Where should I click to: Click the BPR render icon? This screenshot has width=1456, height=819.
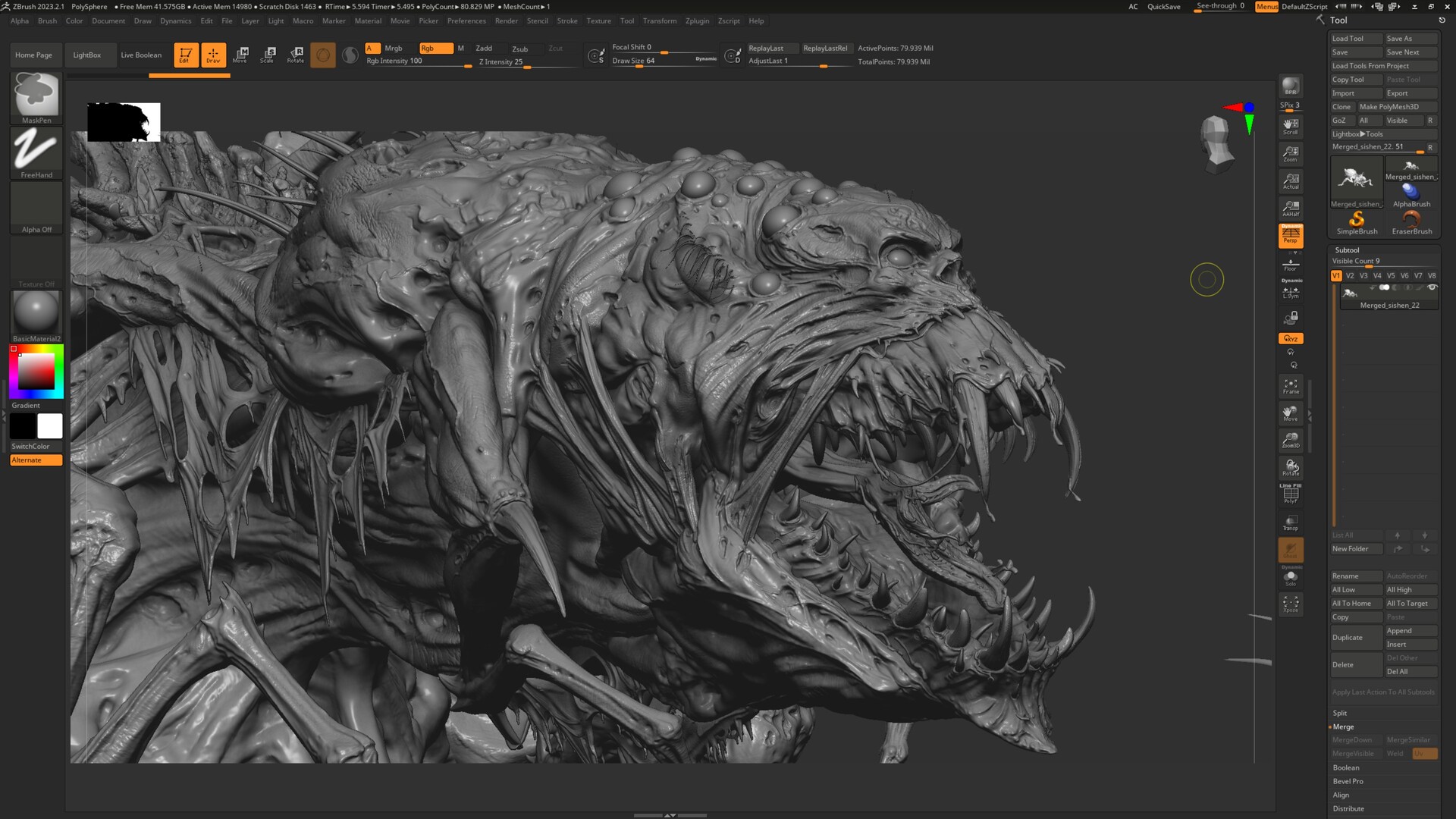tap(1290, 86)
